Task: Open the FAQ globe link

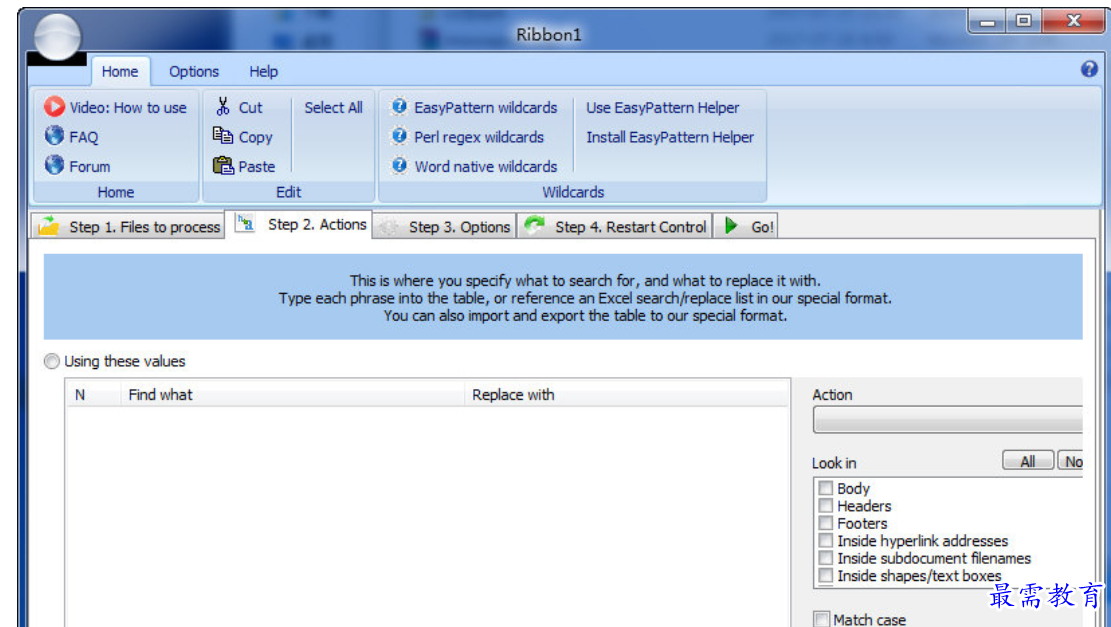Action: click(72, 136)
